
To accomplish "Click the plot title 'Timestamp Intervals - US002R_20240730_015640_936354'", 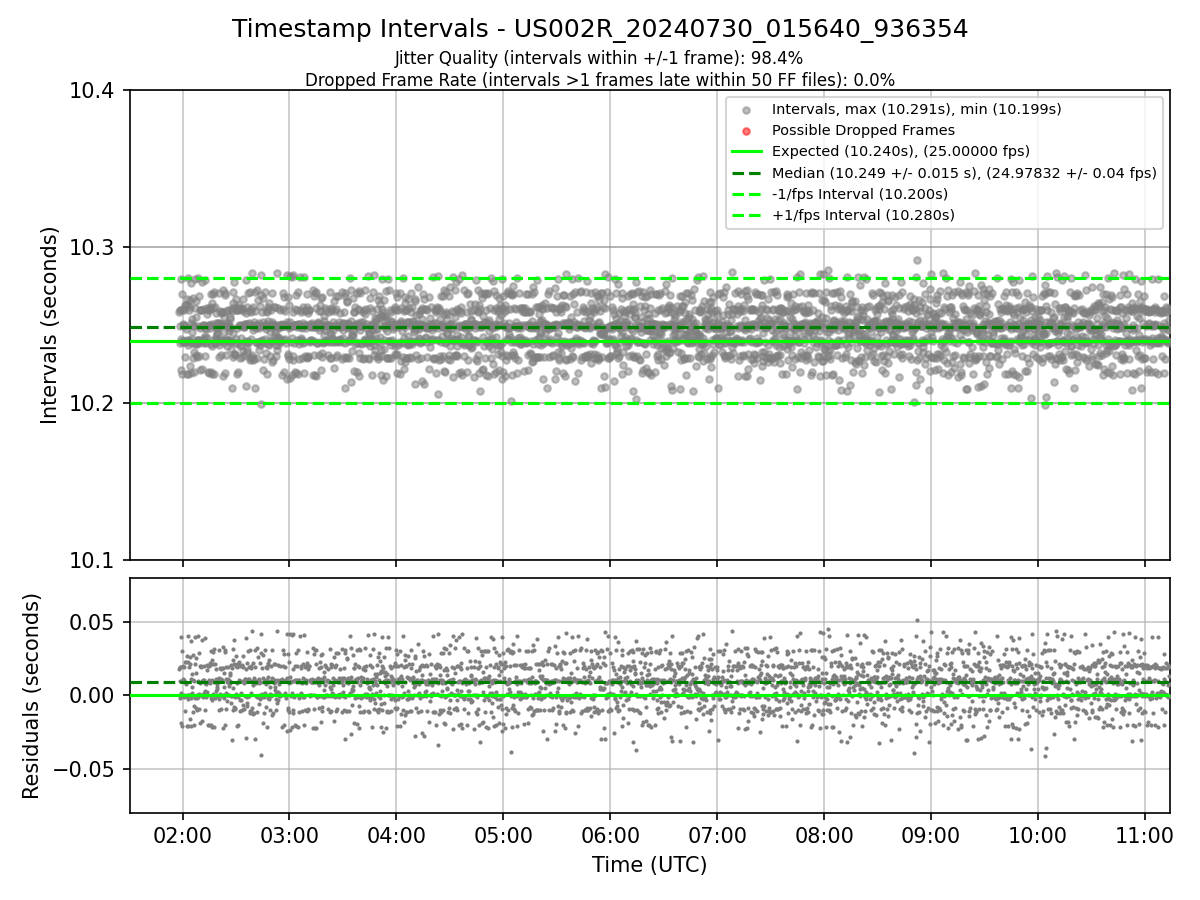I will tap(600, 29).
